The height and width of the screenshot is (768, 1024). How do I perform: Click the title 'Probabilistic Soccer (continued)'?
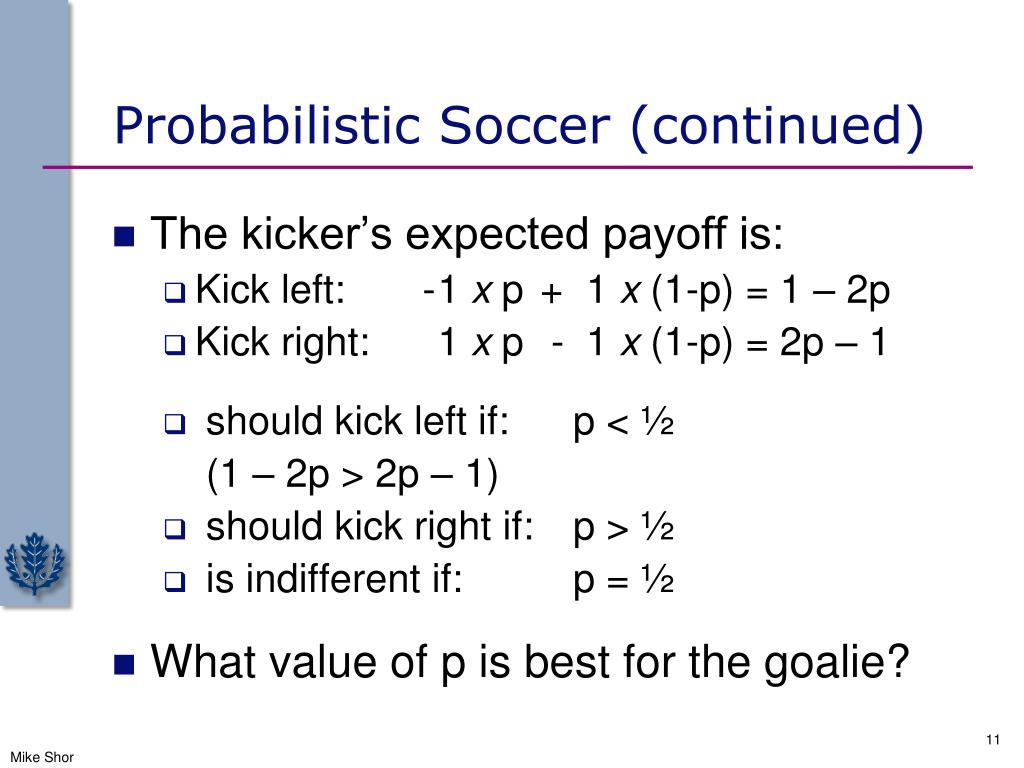[519, 125]
